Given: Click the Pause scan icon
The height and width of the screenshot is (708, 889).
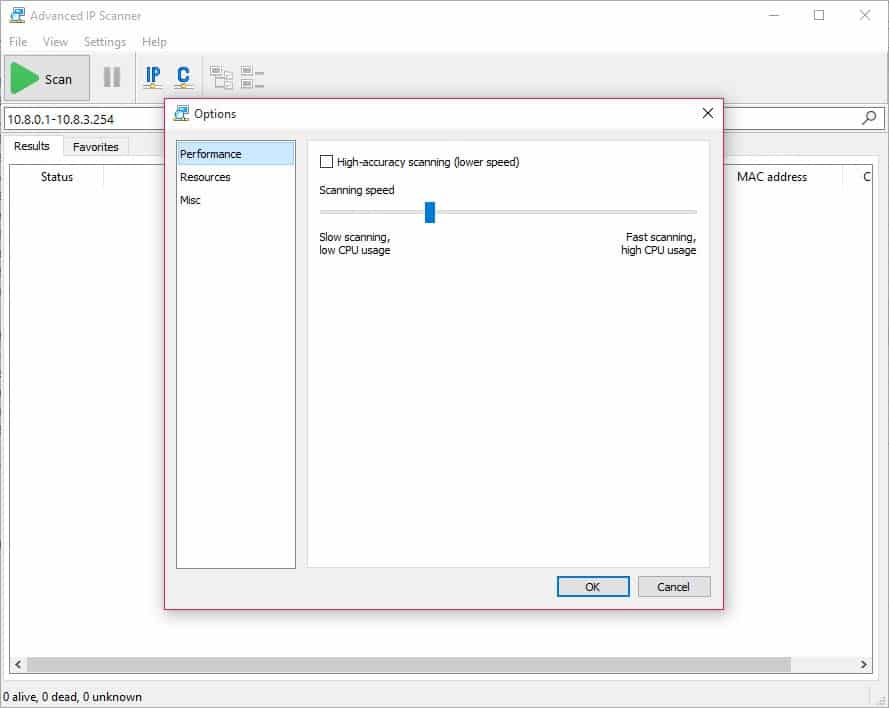Looking at the screenshot, I should [112, 77].
